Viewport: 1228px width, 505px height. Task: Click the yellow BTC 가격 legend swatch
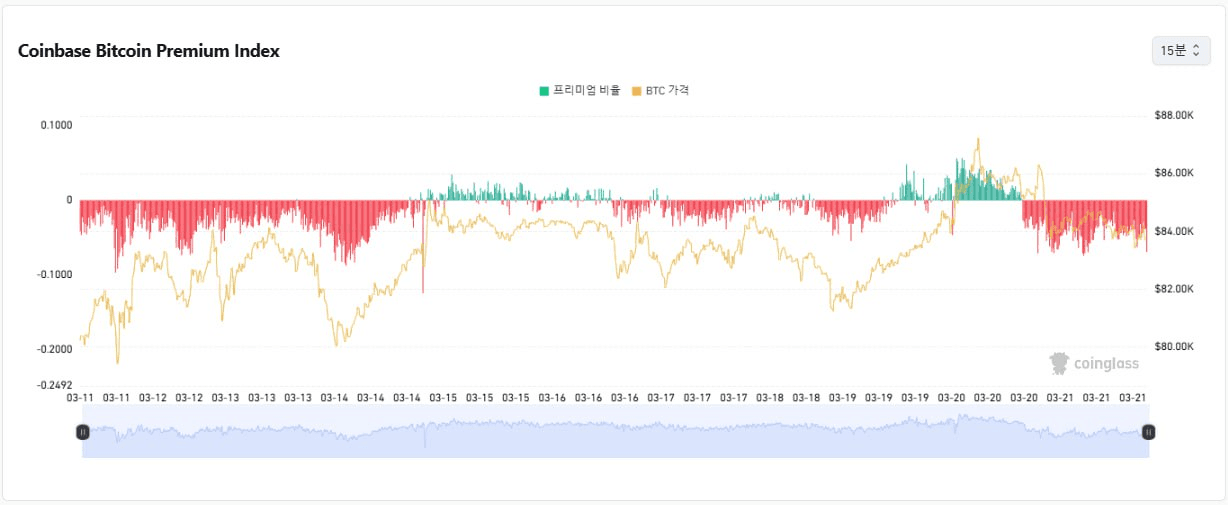(637, 90)
